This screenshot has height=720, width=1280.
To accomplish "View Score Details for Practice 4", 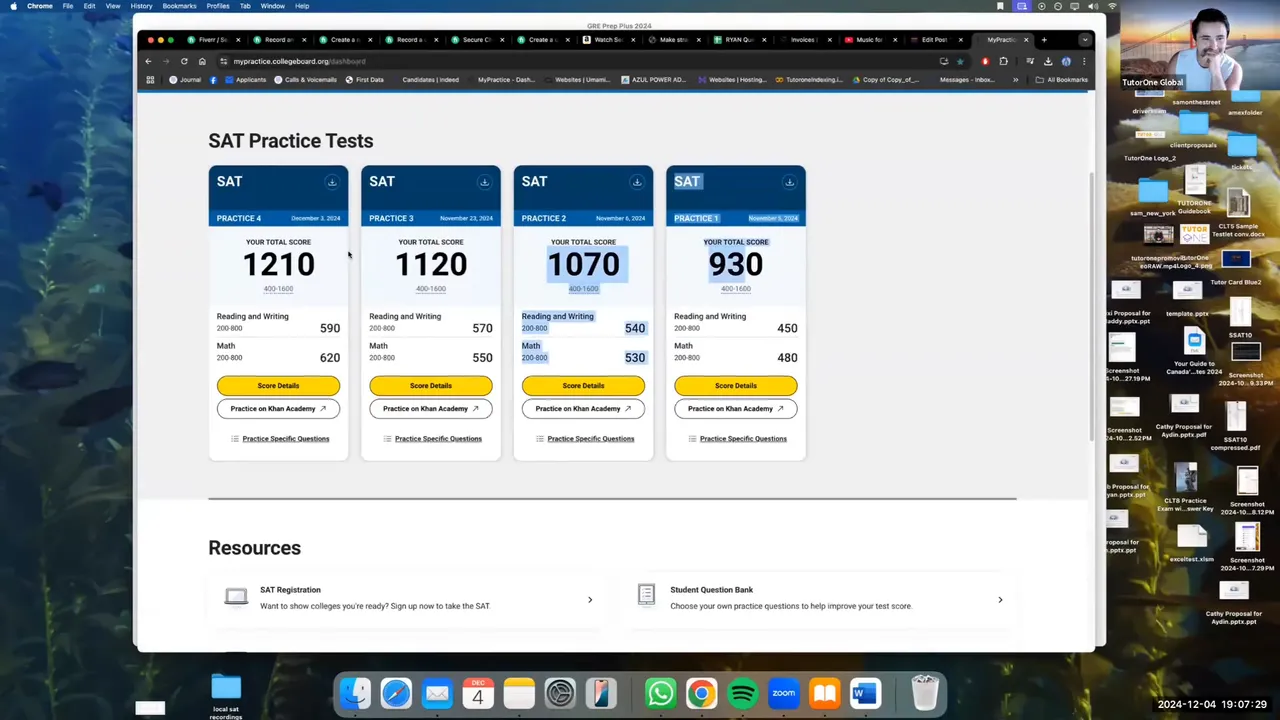I will click(x=278, y=385).
